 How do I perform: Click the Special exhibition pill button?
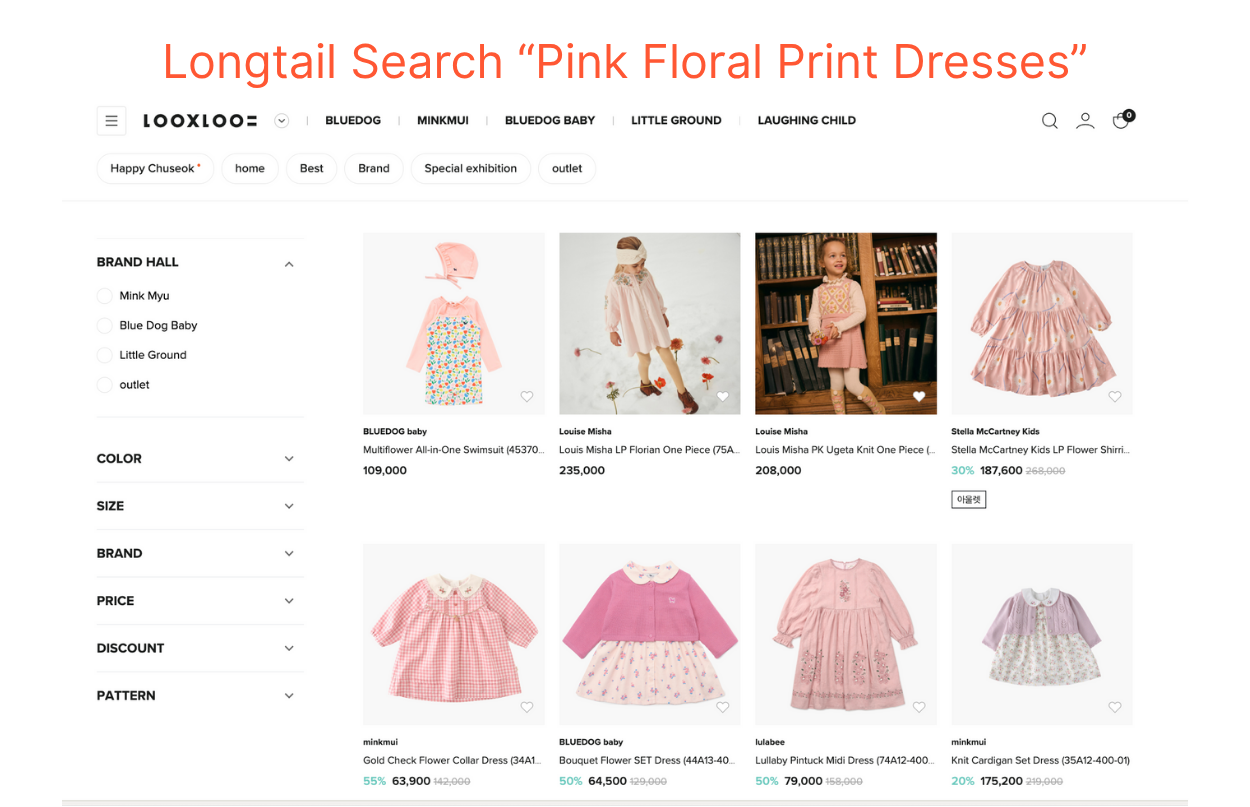[470, 168]
